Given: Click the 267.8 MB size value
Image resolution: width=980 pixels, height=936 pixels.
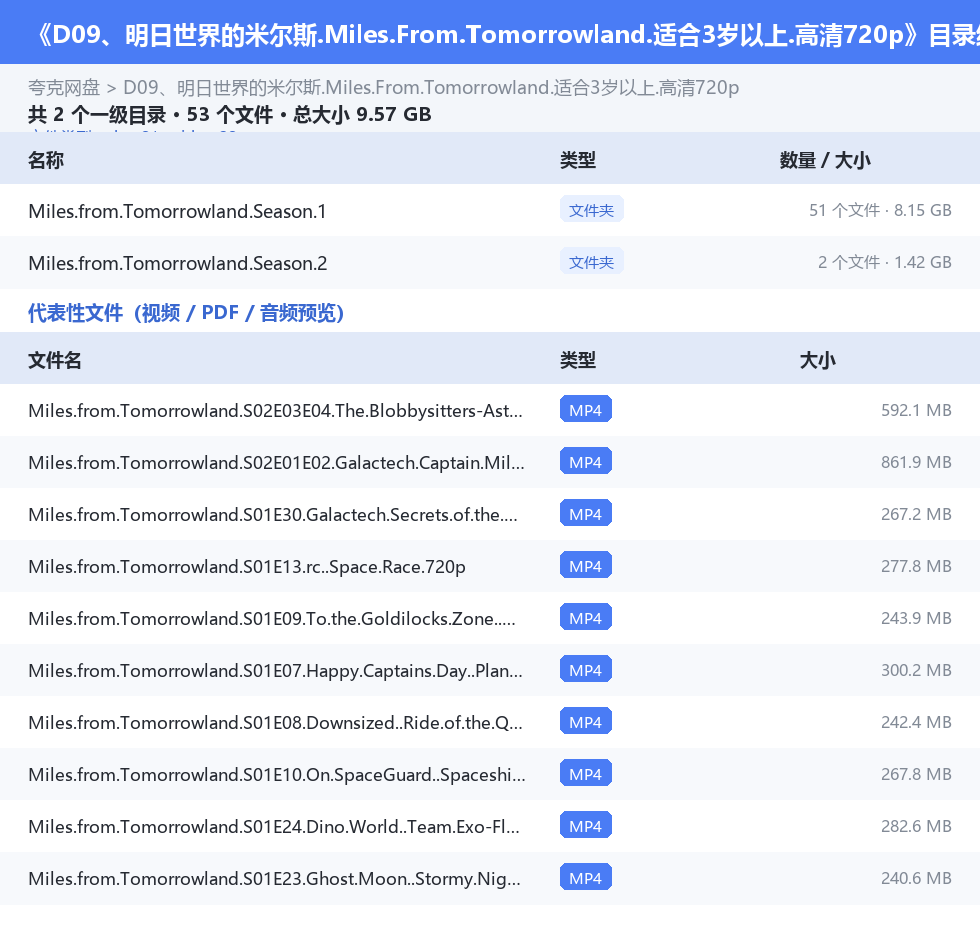Looking at the screenshot, I should 916,773.
